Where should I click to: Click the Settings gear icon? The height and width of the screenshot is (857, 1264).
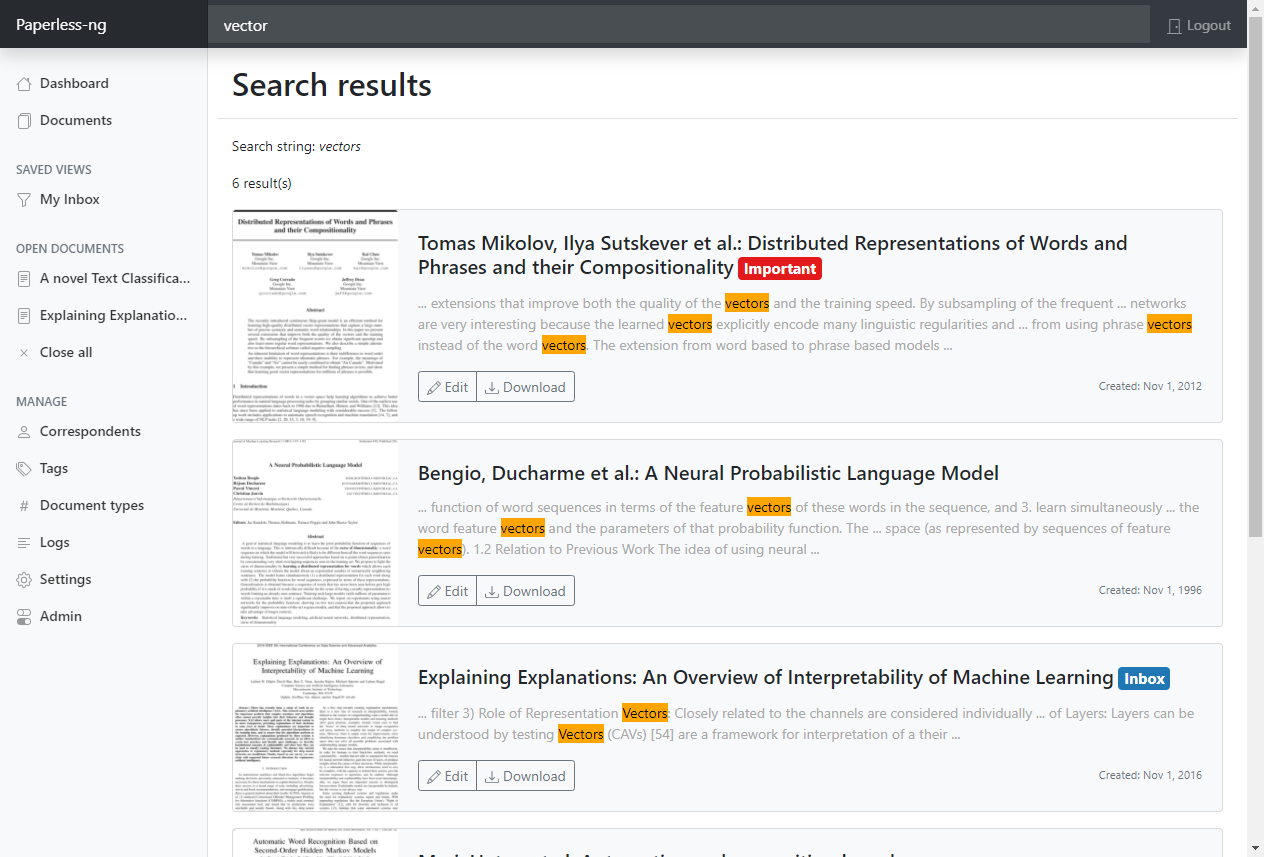(24, 580)
